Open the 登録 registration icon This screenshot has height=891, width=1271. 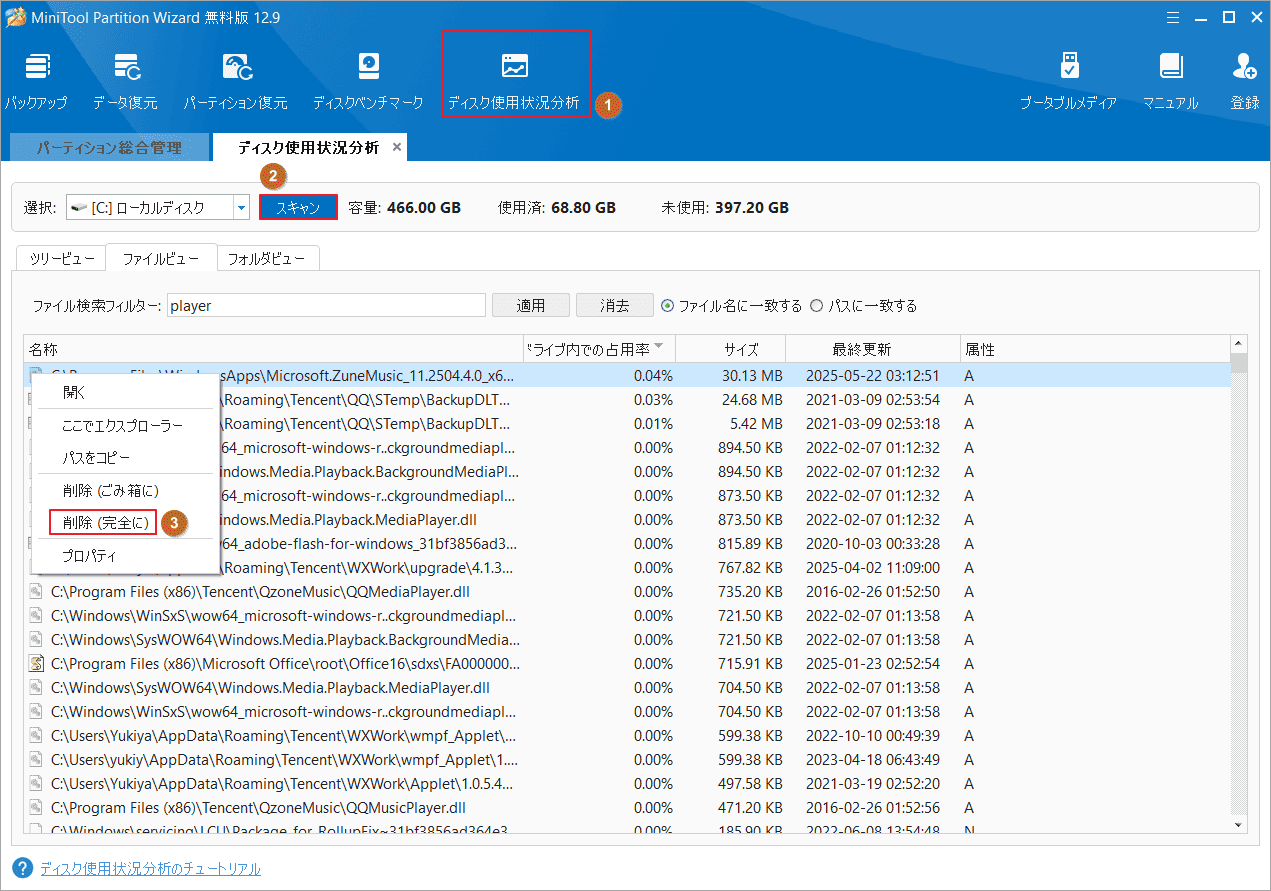pyautogui.click(x=1245, y=81)
